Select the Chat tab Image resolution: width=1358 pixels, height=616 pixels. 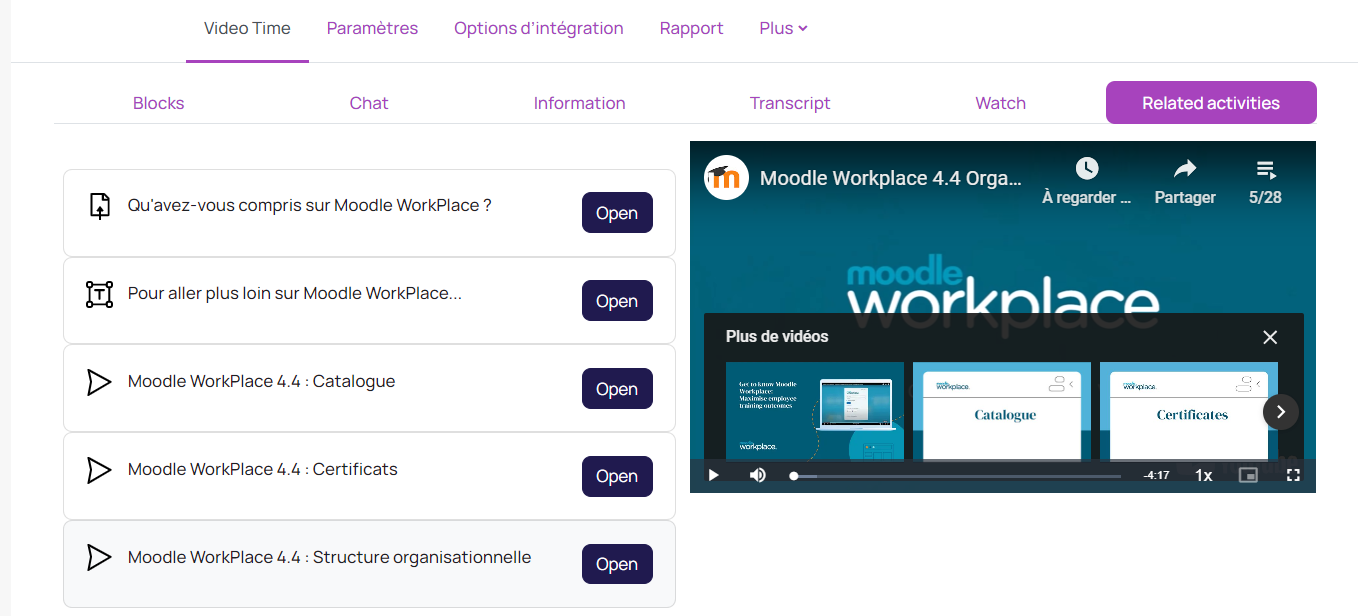[x=369, y=103]
